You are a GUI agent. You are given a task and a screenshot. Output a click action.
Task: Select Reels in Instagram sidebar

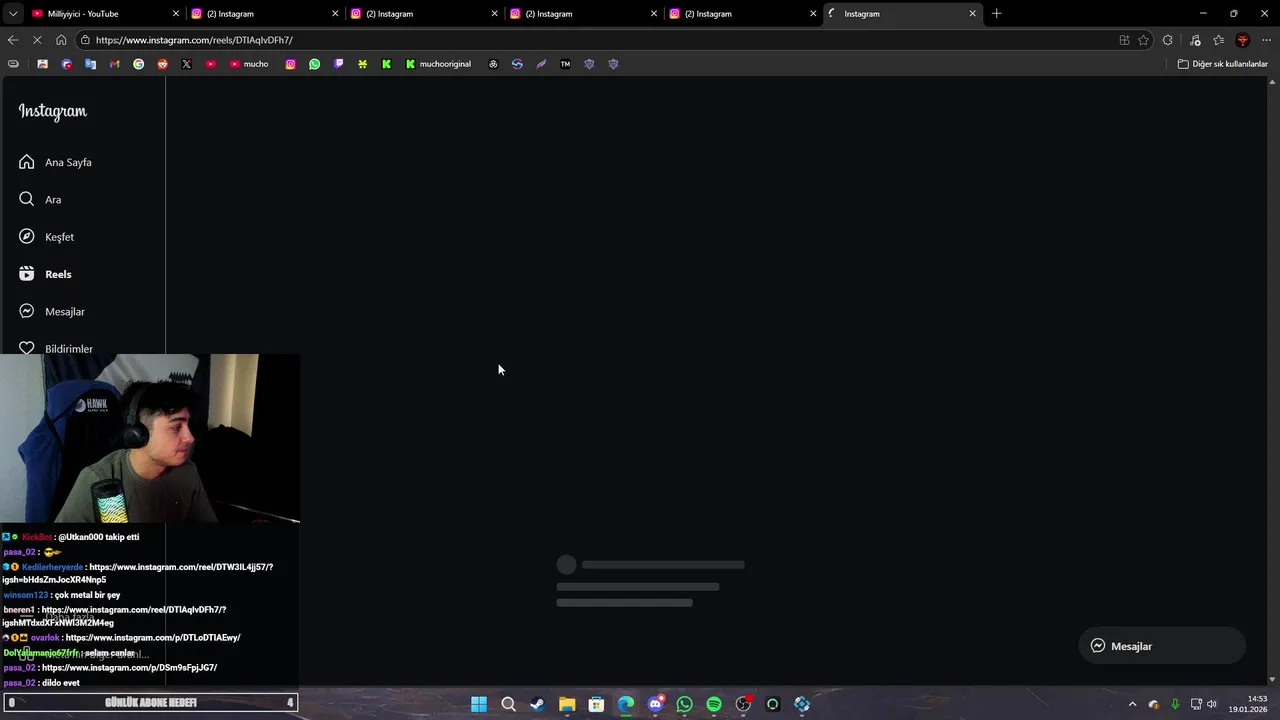pos(45,274)
